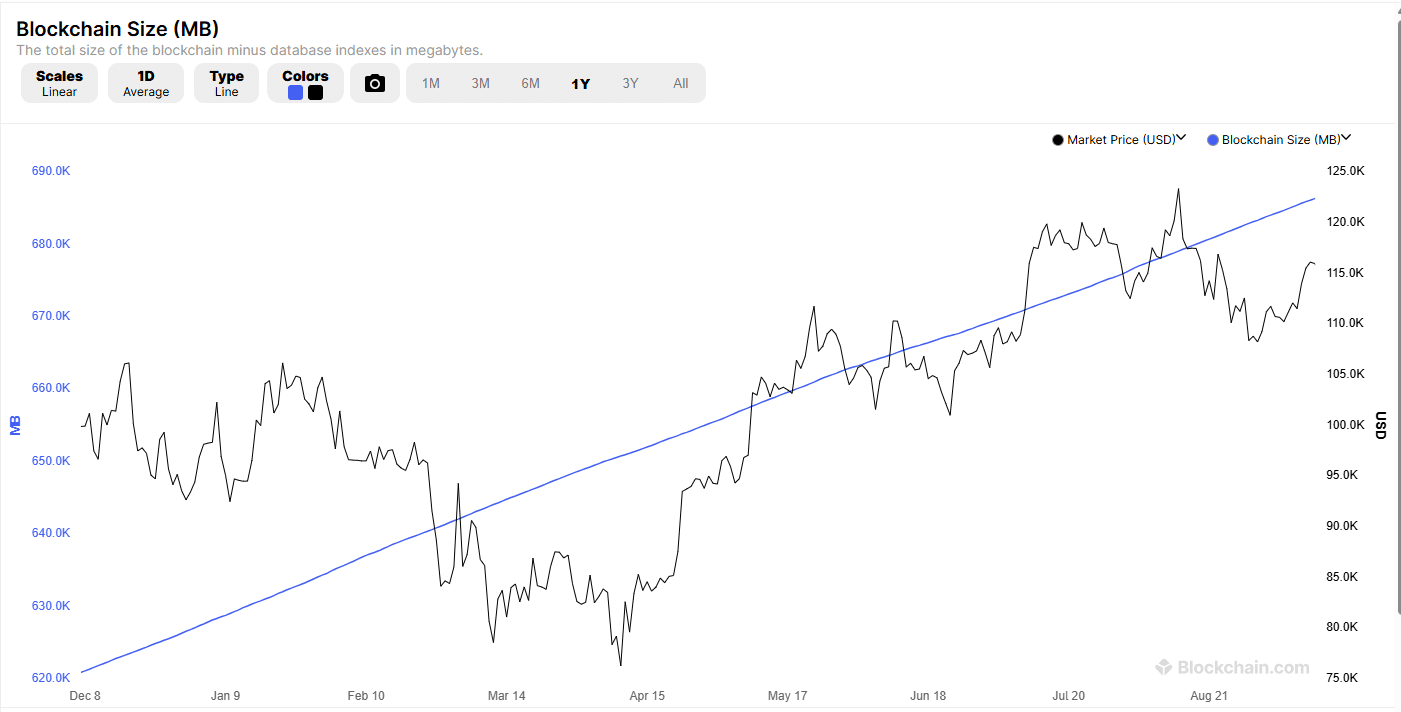Open the 1D Average interval setting
This screenshot has width=1401, height=712.
coord(146,83)
